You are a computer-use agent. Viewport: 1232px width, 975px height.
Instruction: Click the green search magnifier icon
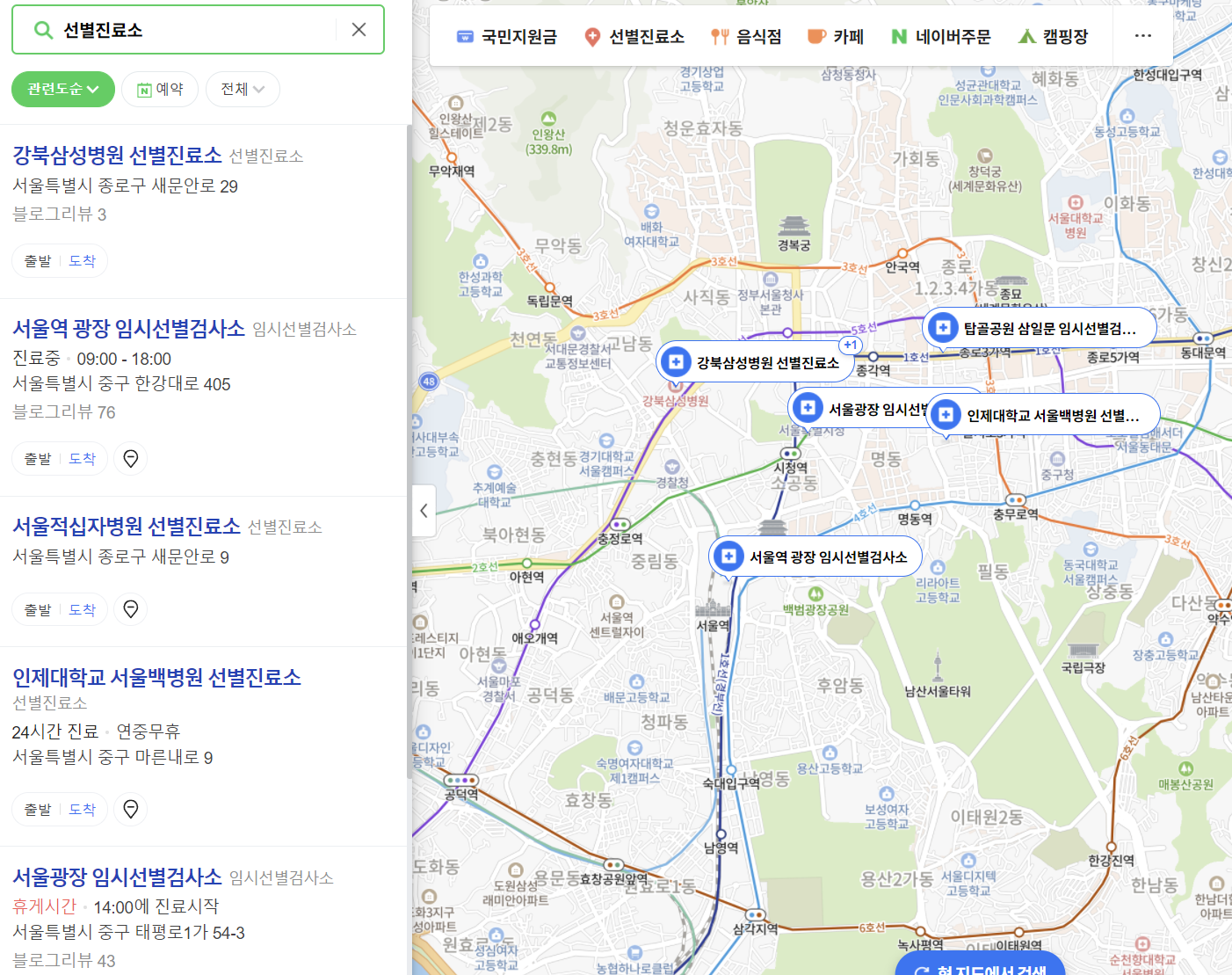click(42, 30)
